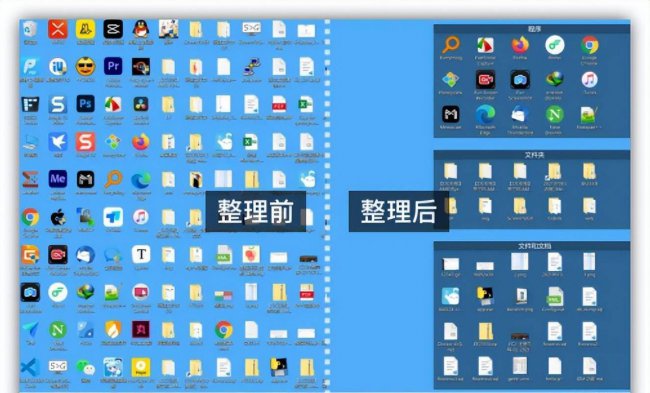
Task: Open red screen recorder in 程序 group
Action: tap(485, 80)
